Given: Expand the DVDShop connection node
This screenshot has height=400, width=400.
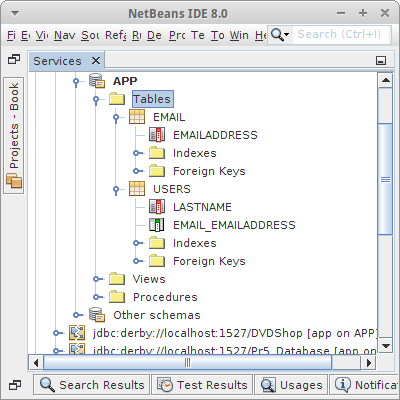Looking at the screenshot, I should (57, 333).
